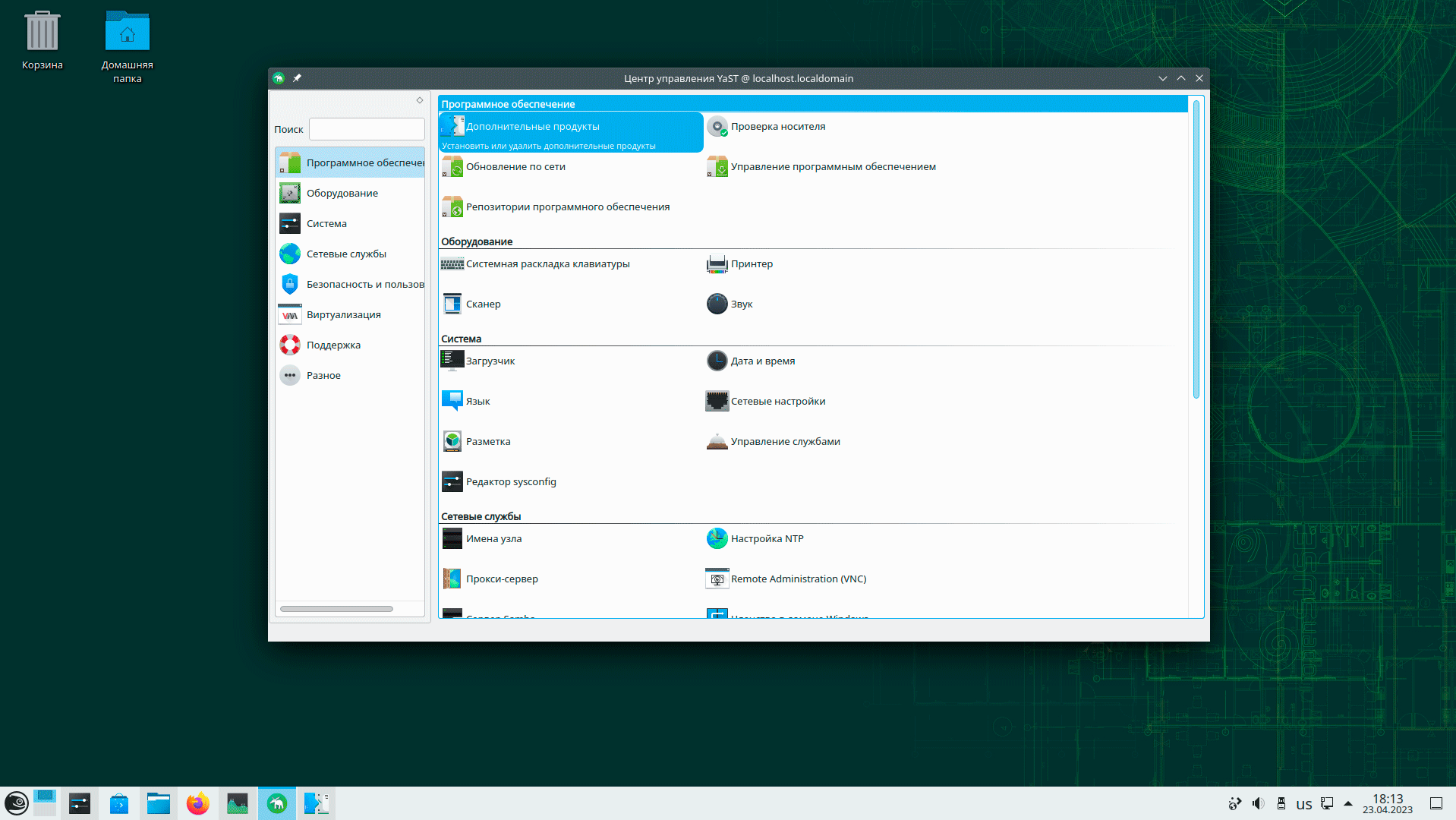Viewport: 1456px width, 820px height.
Task: Select Виртуализация category in sidebar
Action: [x=343, y=315]
